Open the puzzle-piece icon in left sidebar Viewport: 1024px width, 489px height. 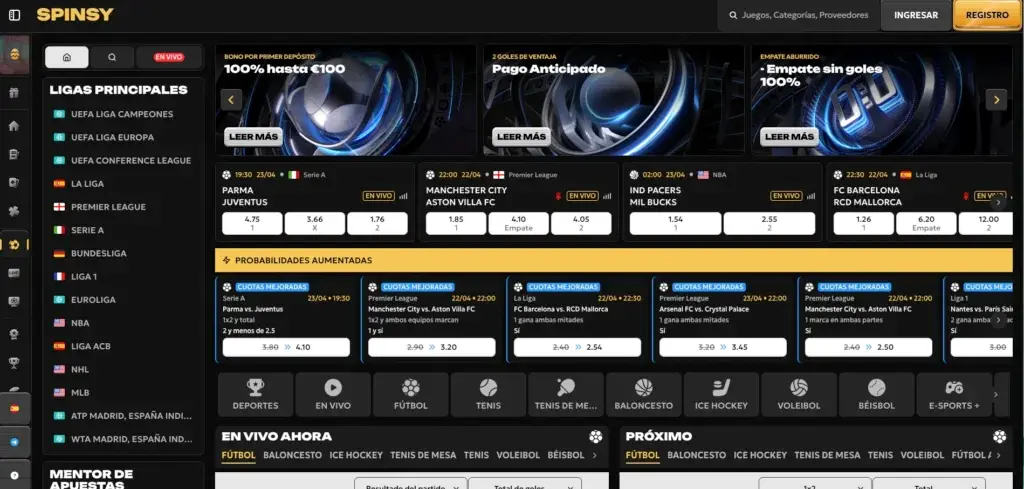pyautogui.click(x=14, y=211)
